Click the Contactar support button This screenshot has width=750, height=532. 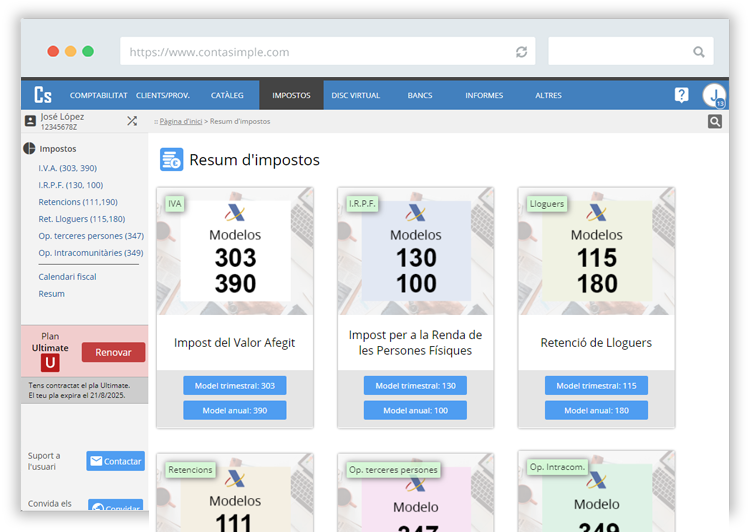(x=116, y=461)
